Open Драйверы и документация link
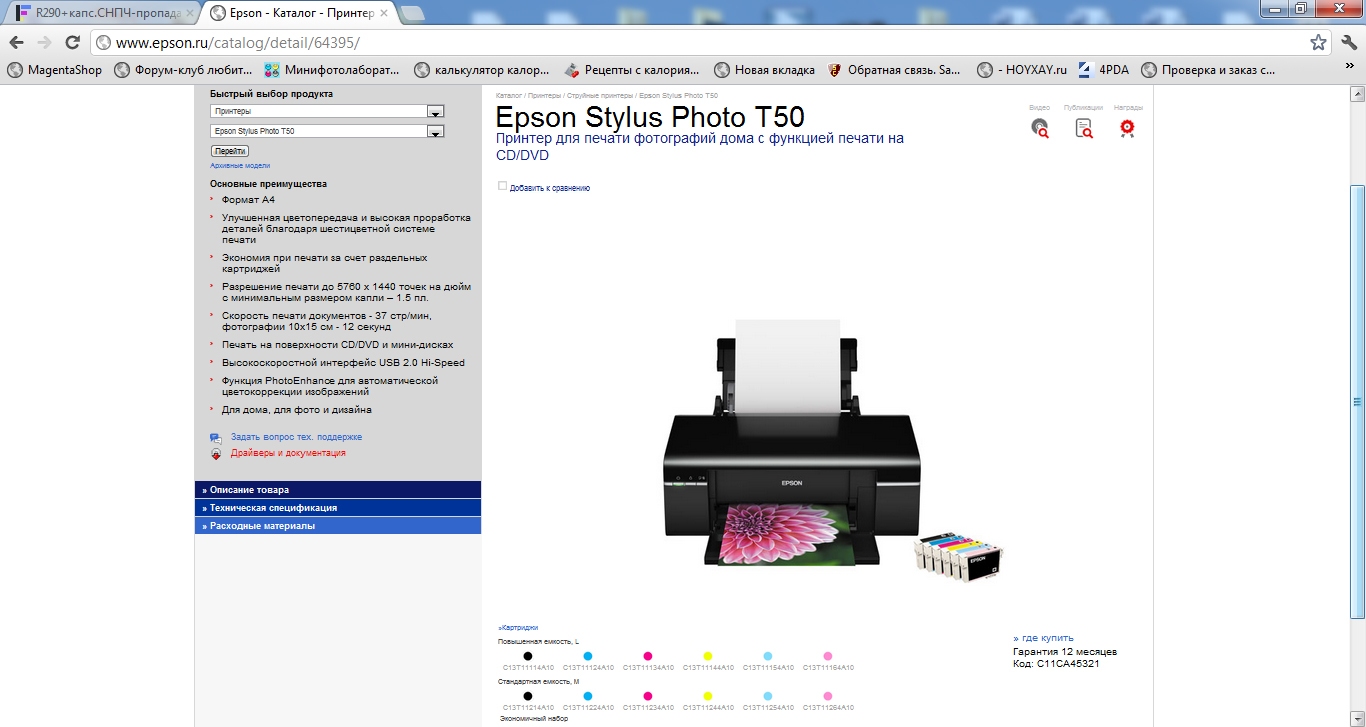Viewport: 1366px width, 727px height. point(288,453)
